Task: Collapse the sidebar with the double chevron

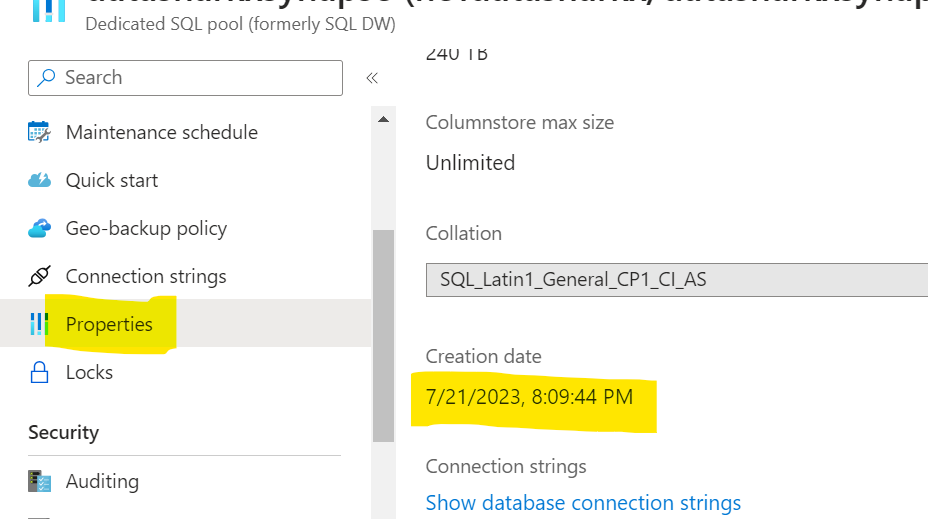Action: click(x=371, y=78)
